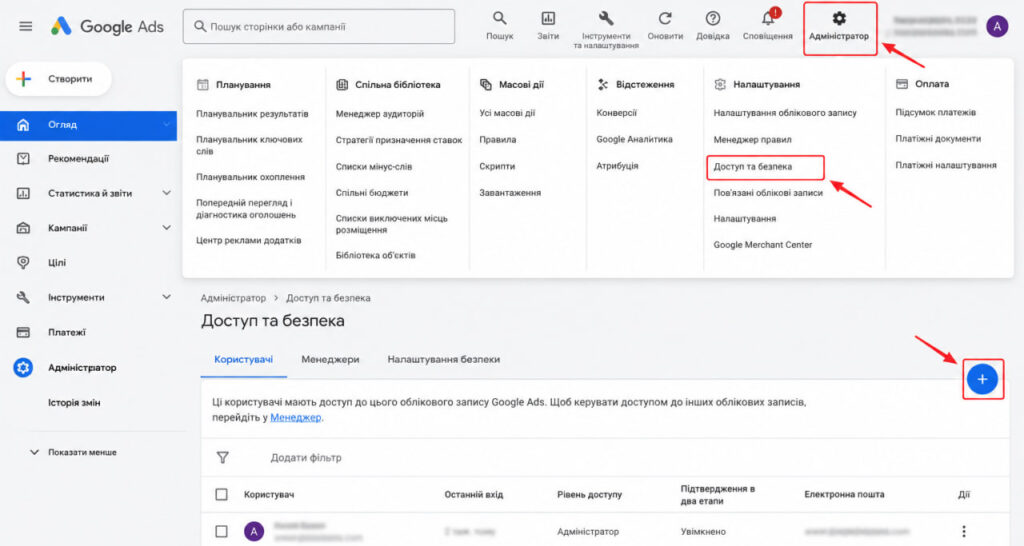The height and width of the screenshot is (546, 1024).
Task: Open Довідка help icon
Action: (712, 18)
